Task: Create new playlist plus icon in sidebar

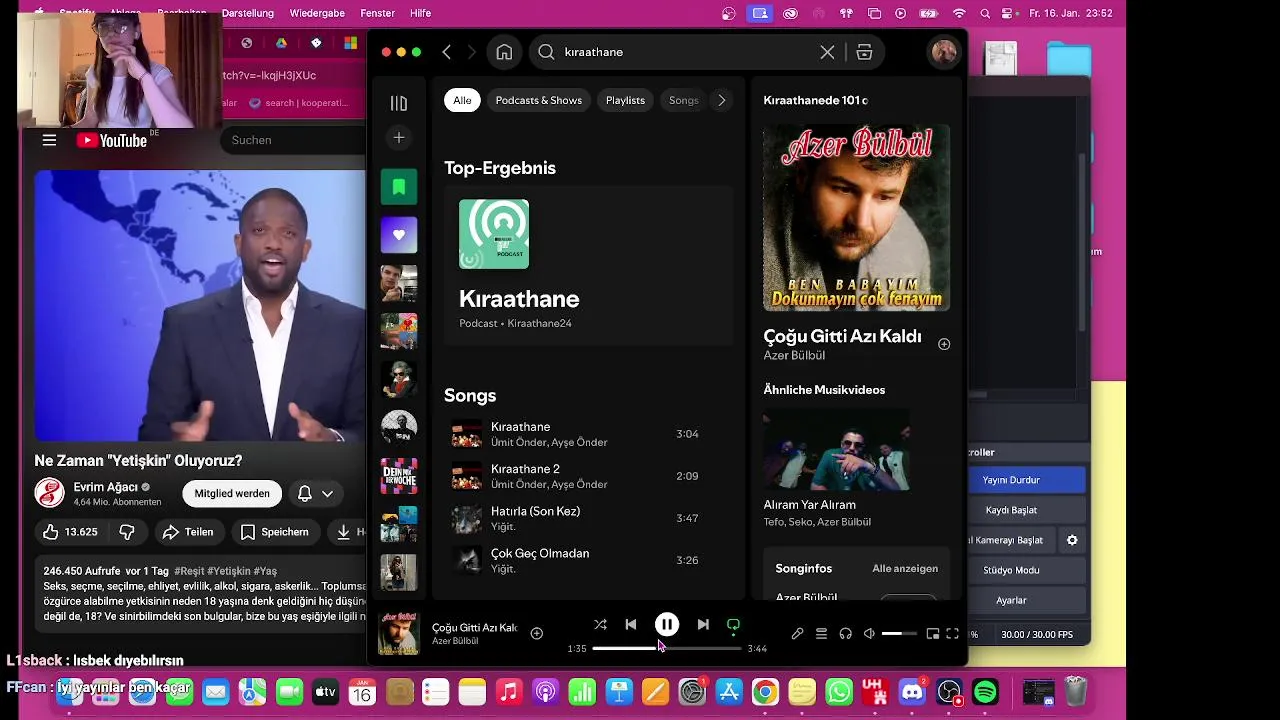Action: tap(399, 138)
